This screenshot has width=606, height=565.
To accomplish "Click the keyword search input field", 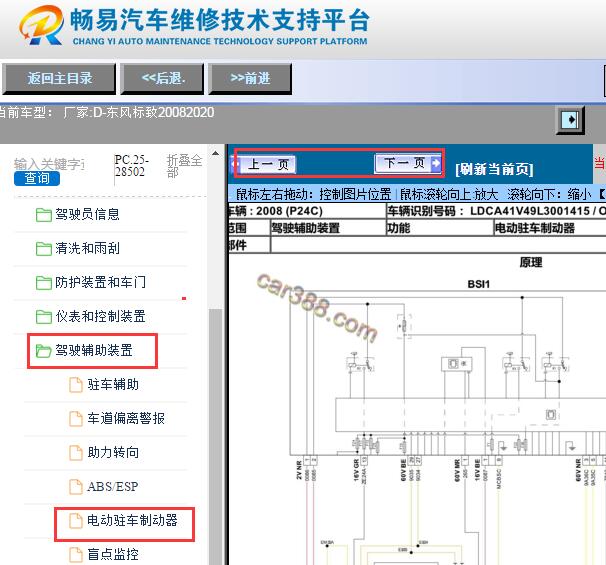I will pyautogui.click(x=49, y=164).
